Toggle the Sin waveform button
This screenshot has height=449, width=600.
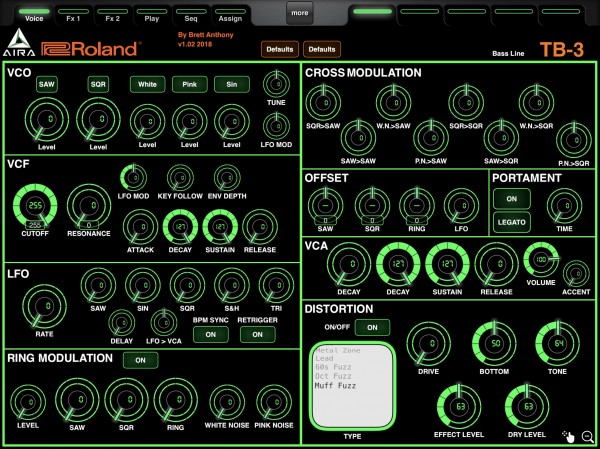coord(232,84)
